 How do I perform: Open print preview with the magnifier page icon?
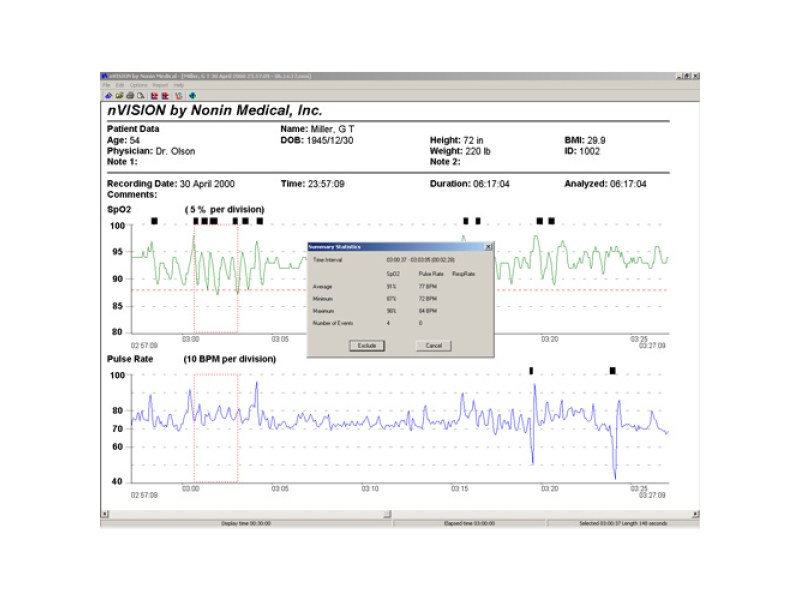pos(140,95)
